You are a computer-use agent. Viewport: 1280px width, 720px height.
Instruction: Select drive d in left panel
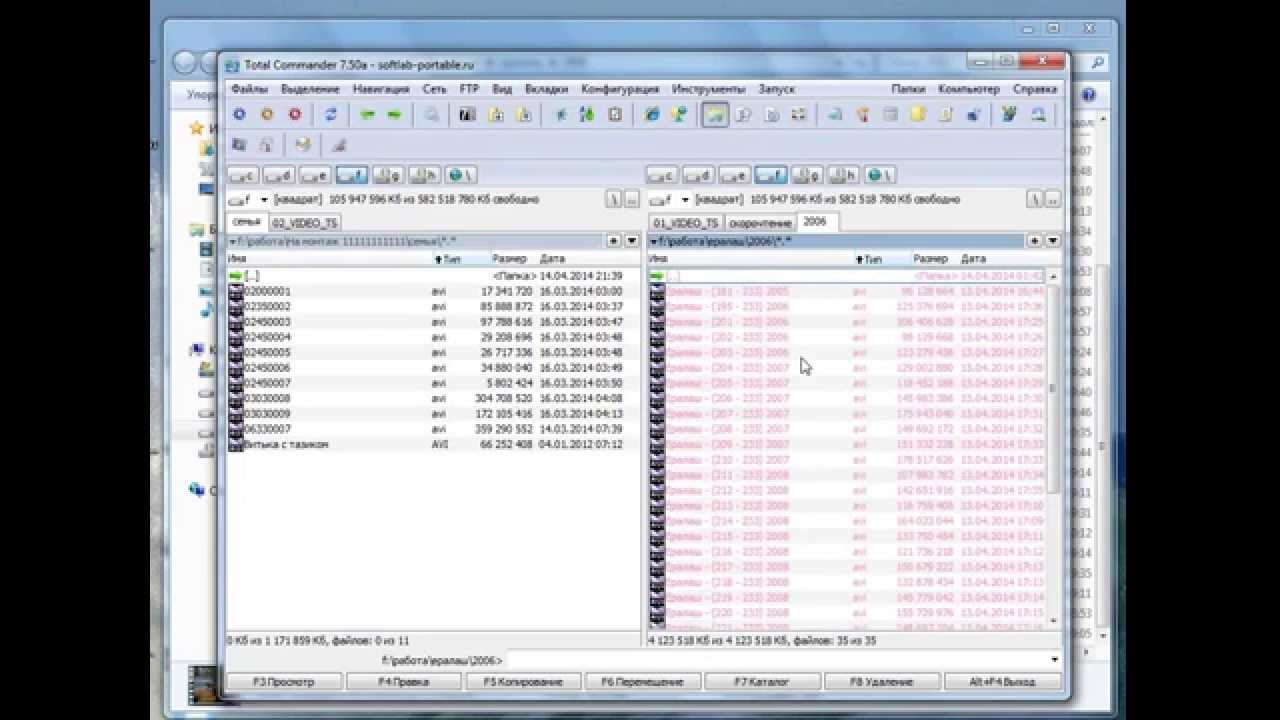click(x=278, y=175)
